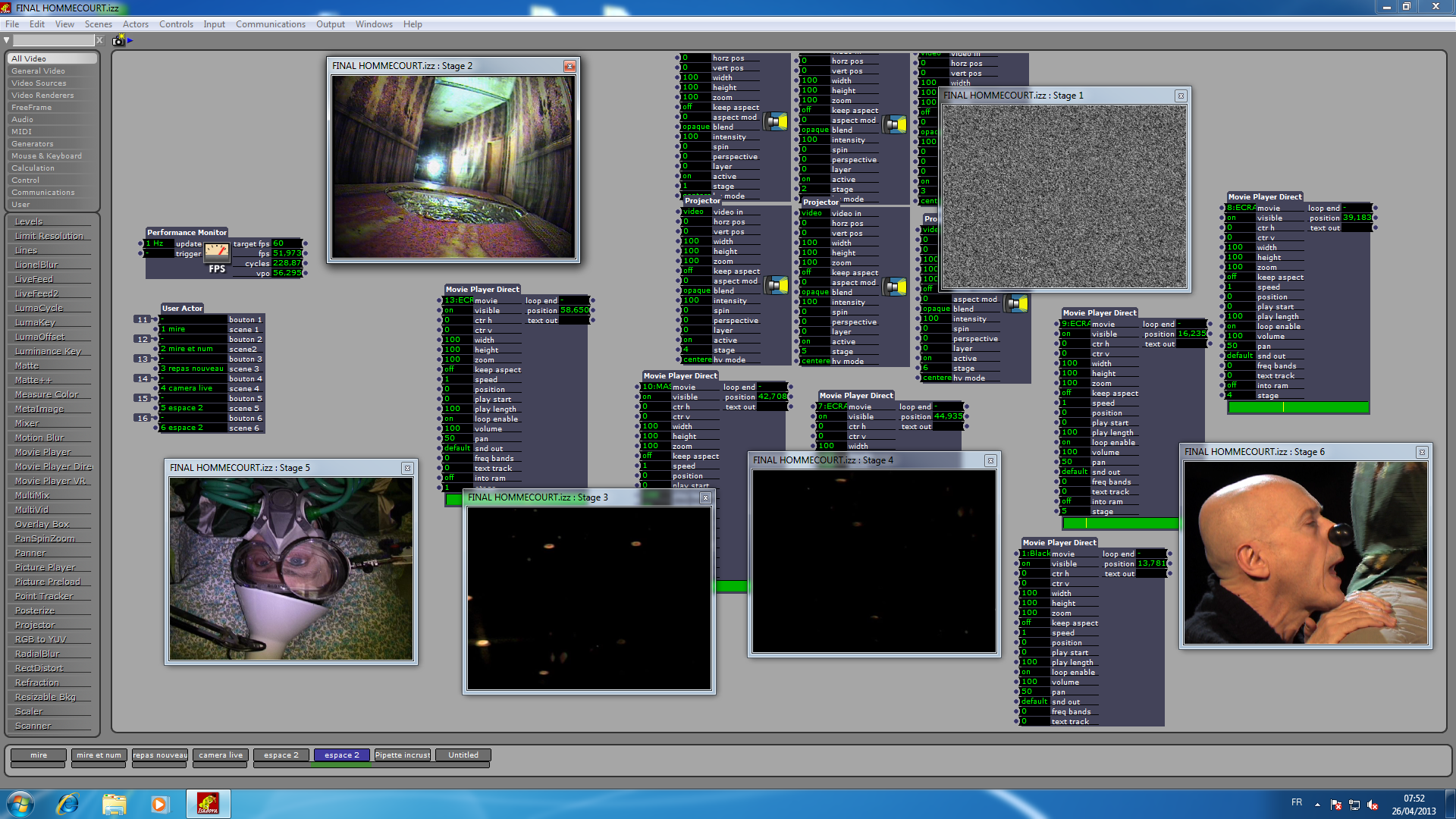This screenshot has height=819, width=1456.
Task: Open snd out default on 13:ECR player
Action: (x=458, y=448)
